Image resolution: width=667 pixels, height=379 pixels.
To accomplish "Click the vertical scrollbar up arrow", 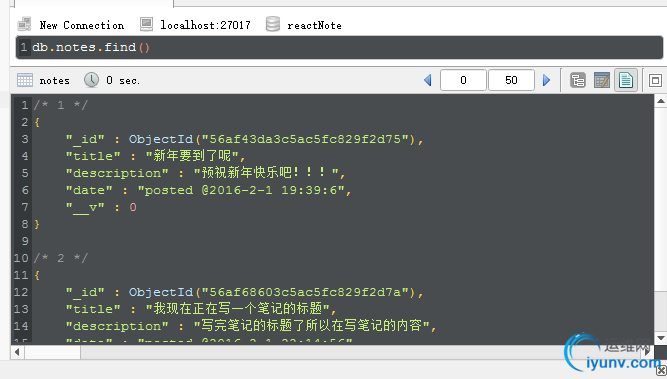I will click(661, 101).
